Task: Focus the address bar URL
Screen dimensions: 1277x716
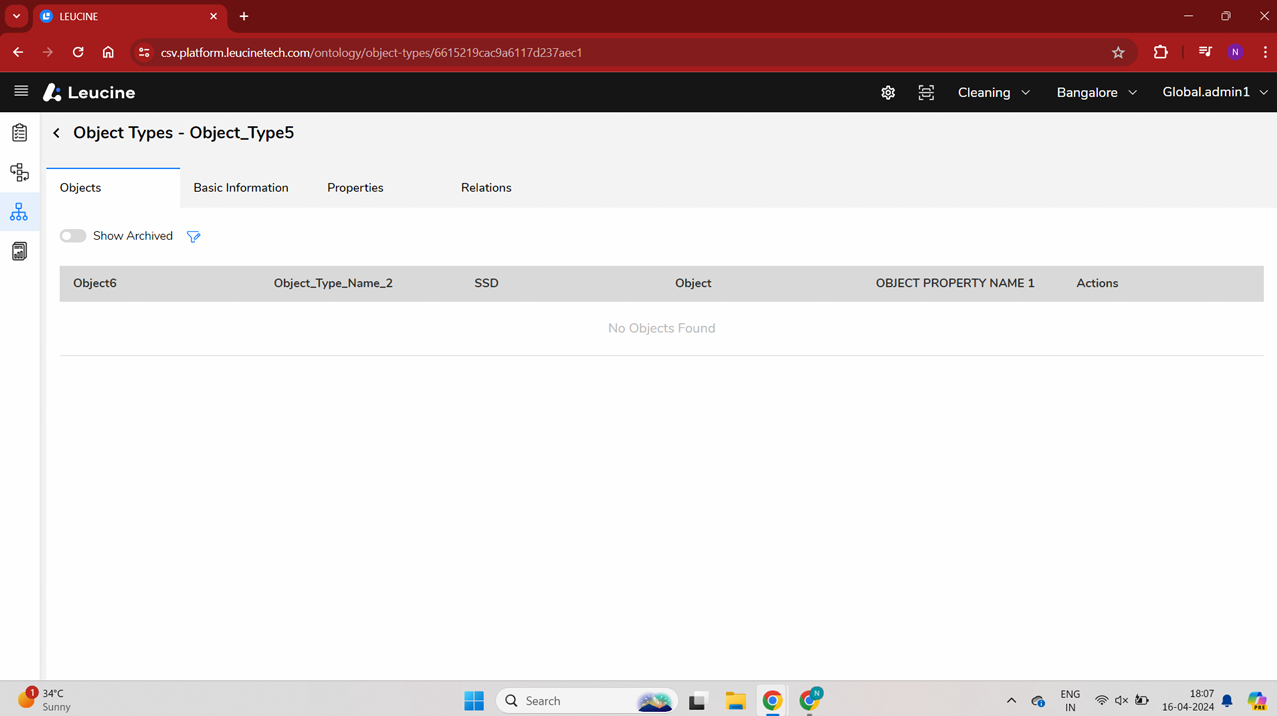Action: click(371, 52)
